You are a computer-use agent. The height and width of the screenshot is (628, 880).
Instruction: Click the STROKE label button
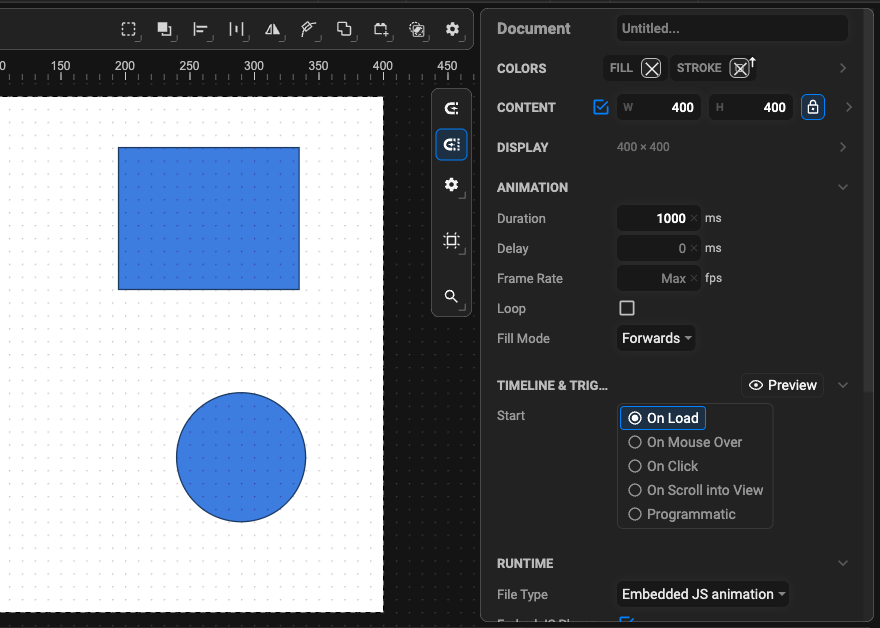coord(699,68)
